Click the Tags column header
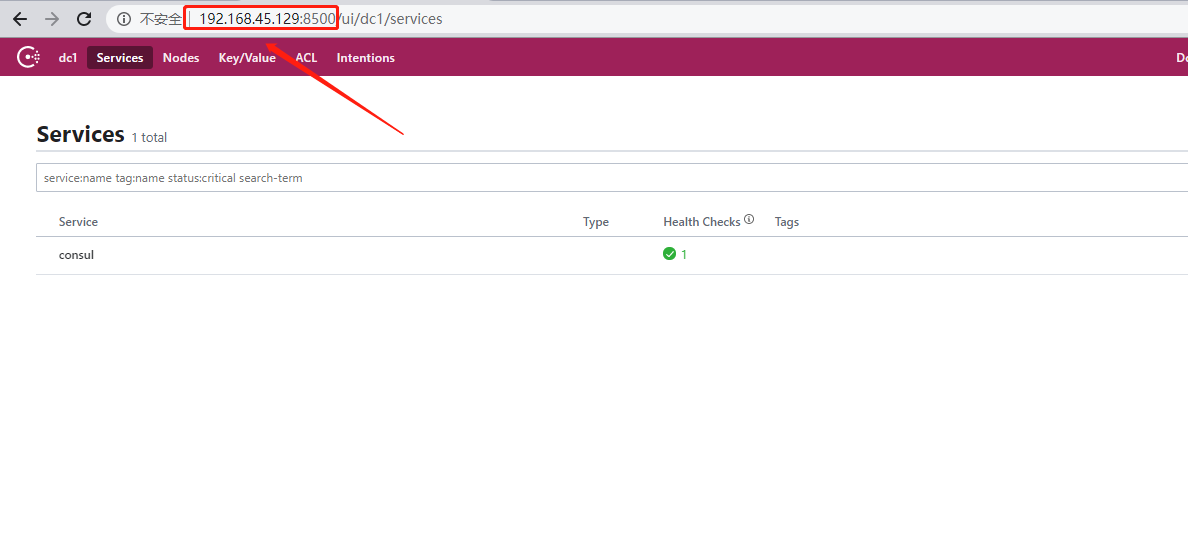 point(786,222)
